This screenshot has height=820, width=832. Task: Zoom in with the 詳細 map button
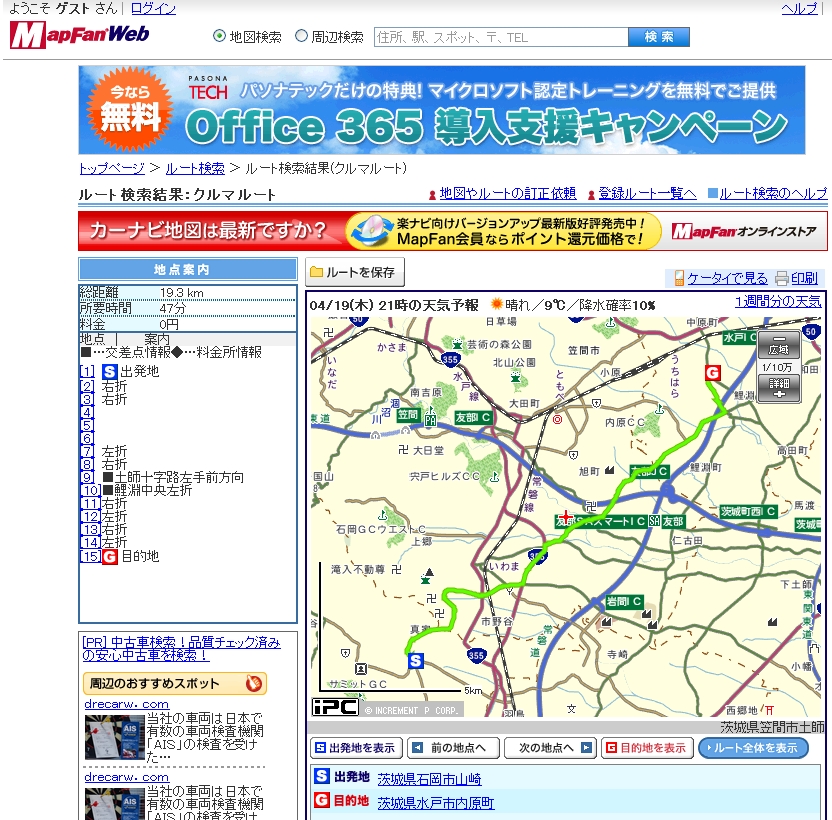tap(778, 389)
